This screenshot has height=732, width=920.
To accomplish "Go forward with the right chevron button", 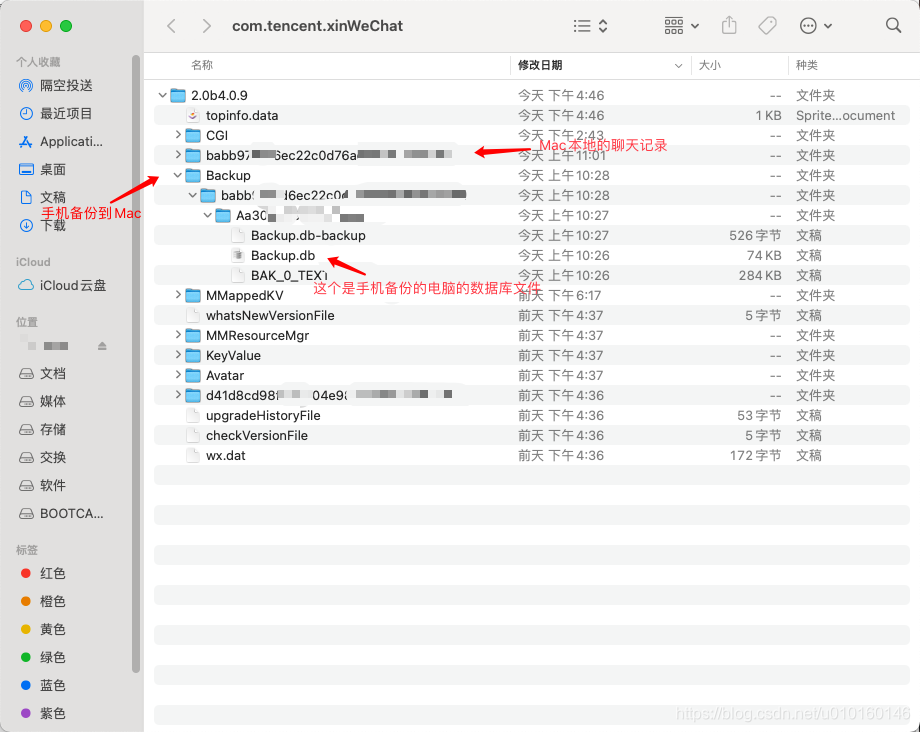I will coord(206,26).
